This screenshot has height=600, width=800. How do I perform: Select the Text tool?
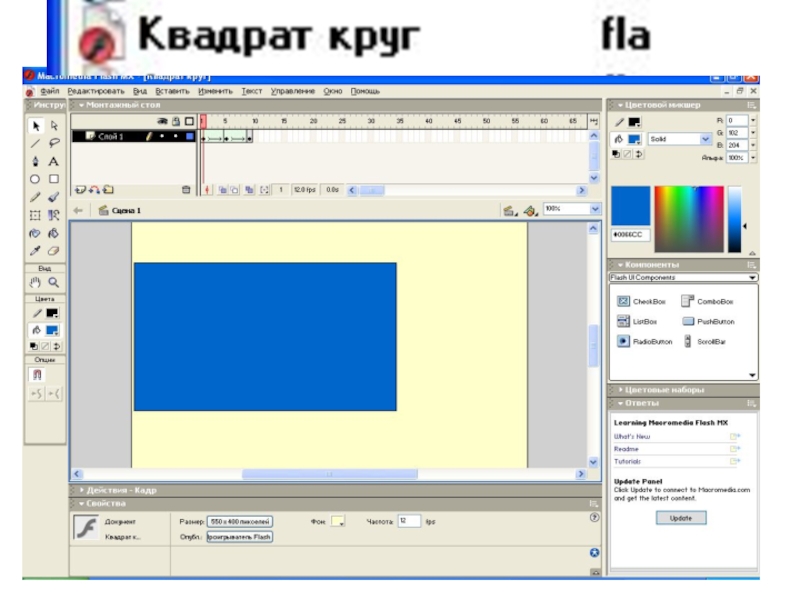(54, 161)
